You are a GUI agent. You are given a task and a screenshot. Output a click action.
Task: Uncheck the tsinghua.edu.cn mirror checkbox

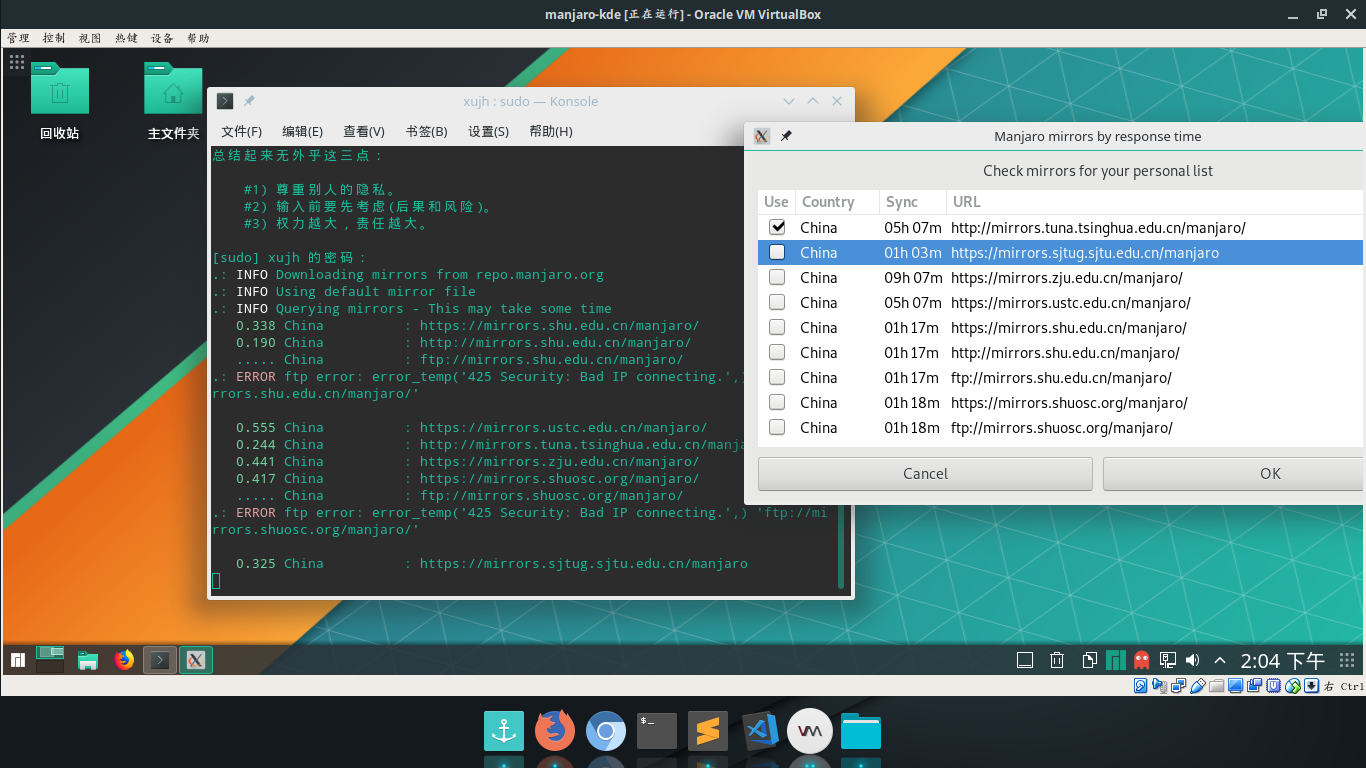pyautogui.click(x=777, y=227)
